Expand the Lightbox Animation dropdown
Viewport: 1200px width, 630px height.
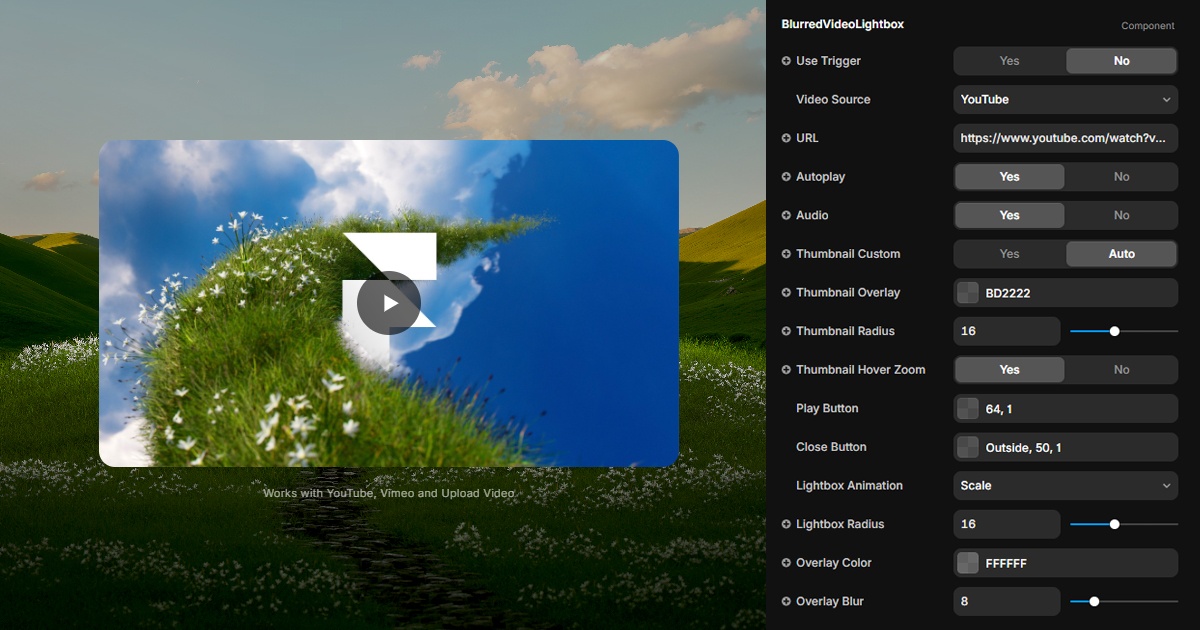pyautogui.click(x=1065, y=486)
